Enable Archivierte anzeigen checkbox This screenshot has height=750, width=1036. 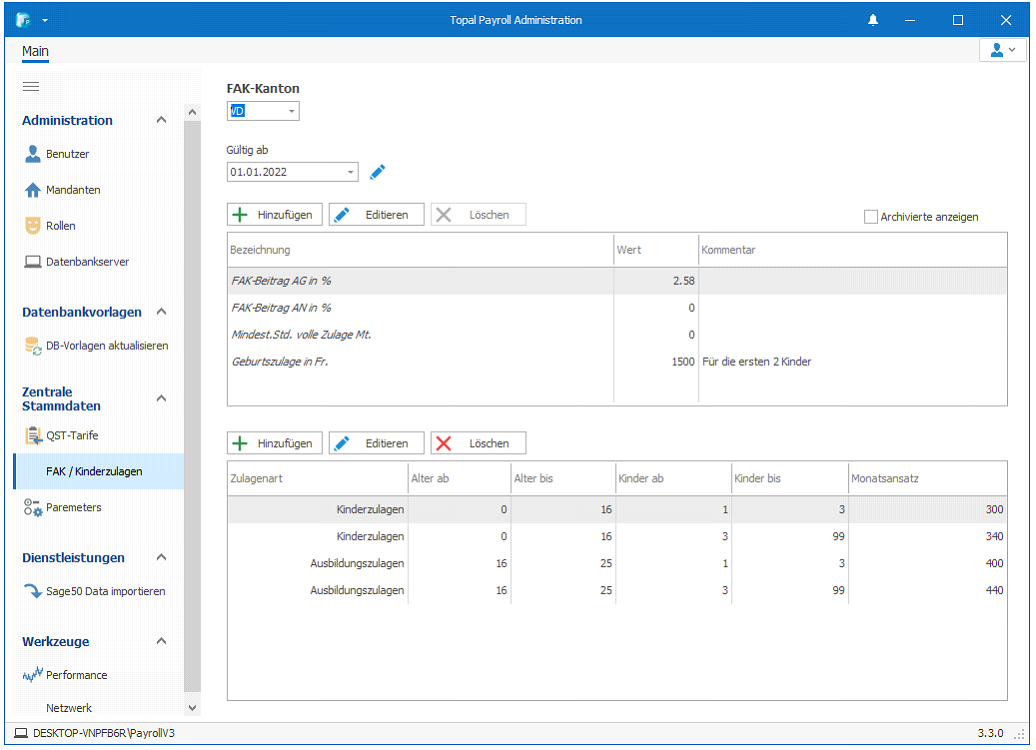[x=870, y=217]
